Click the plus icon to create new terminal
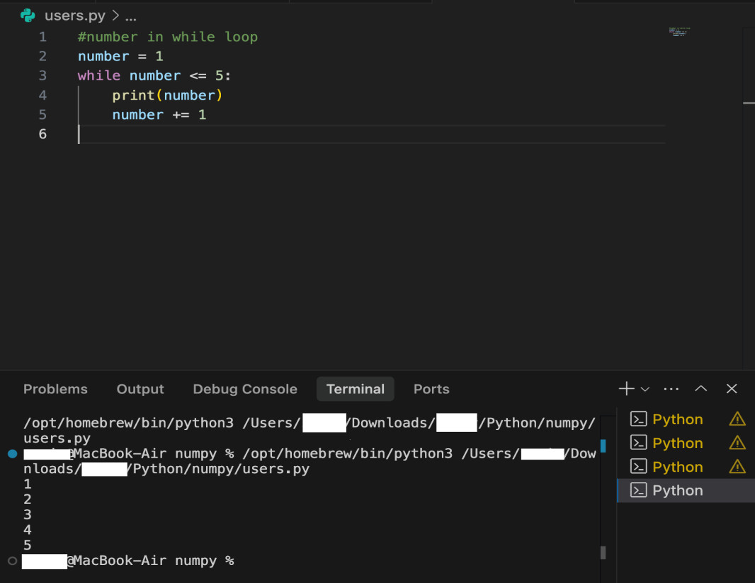756x584 pixels. click(626, 389)
